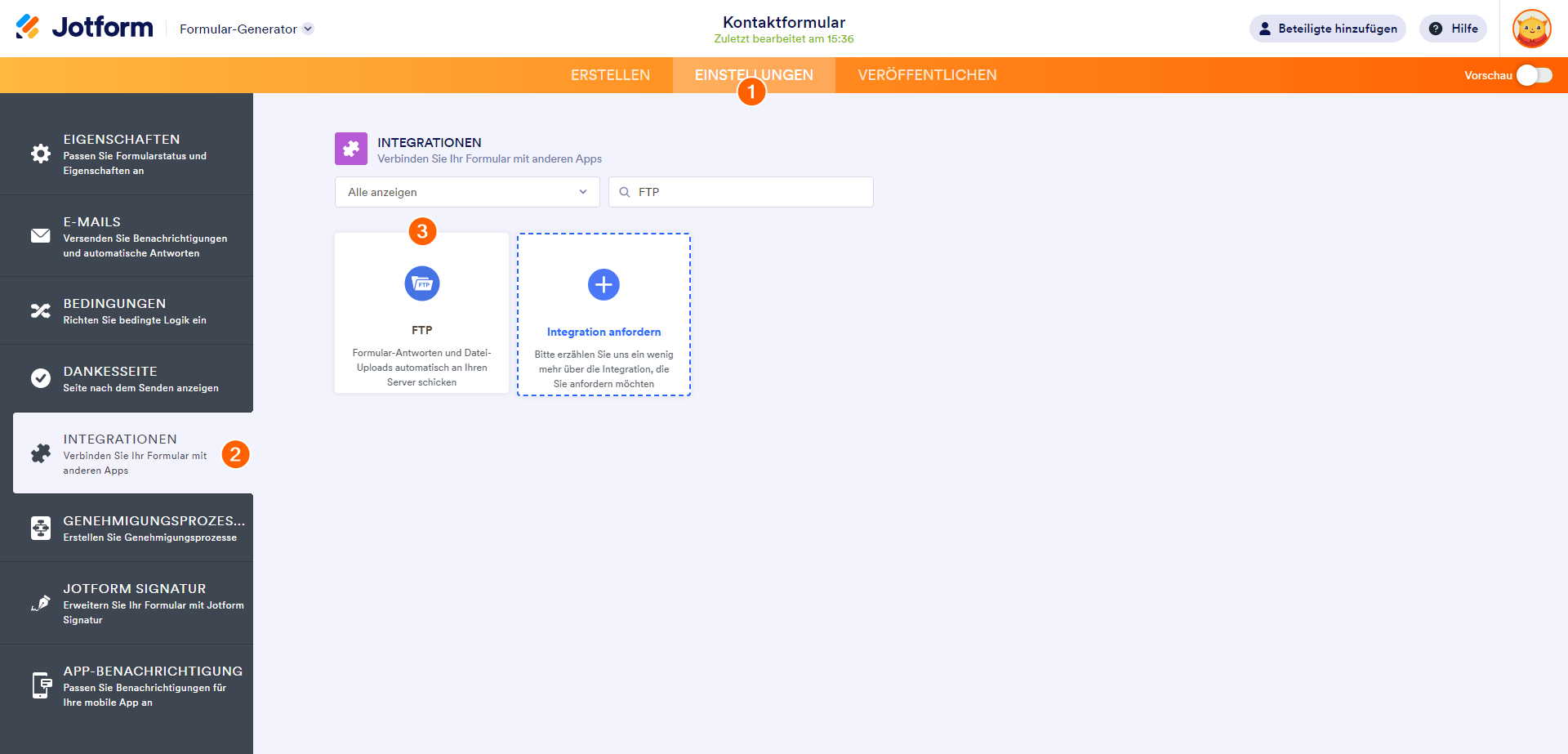Click Verbinden Sie Ihr Formular header subtitle
Image resolution: width=1568 pixels, height=754 pixels.
click(489, 158)
